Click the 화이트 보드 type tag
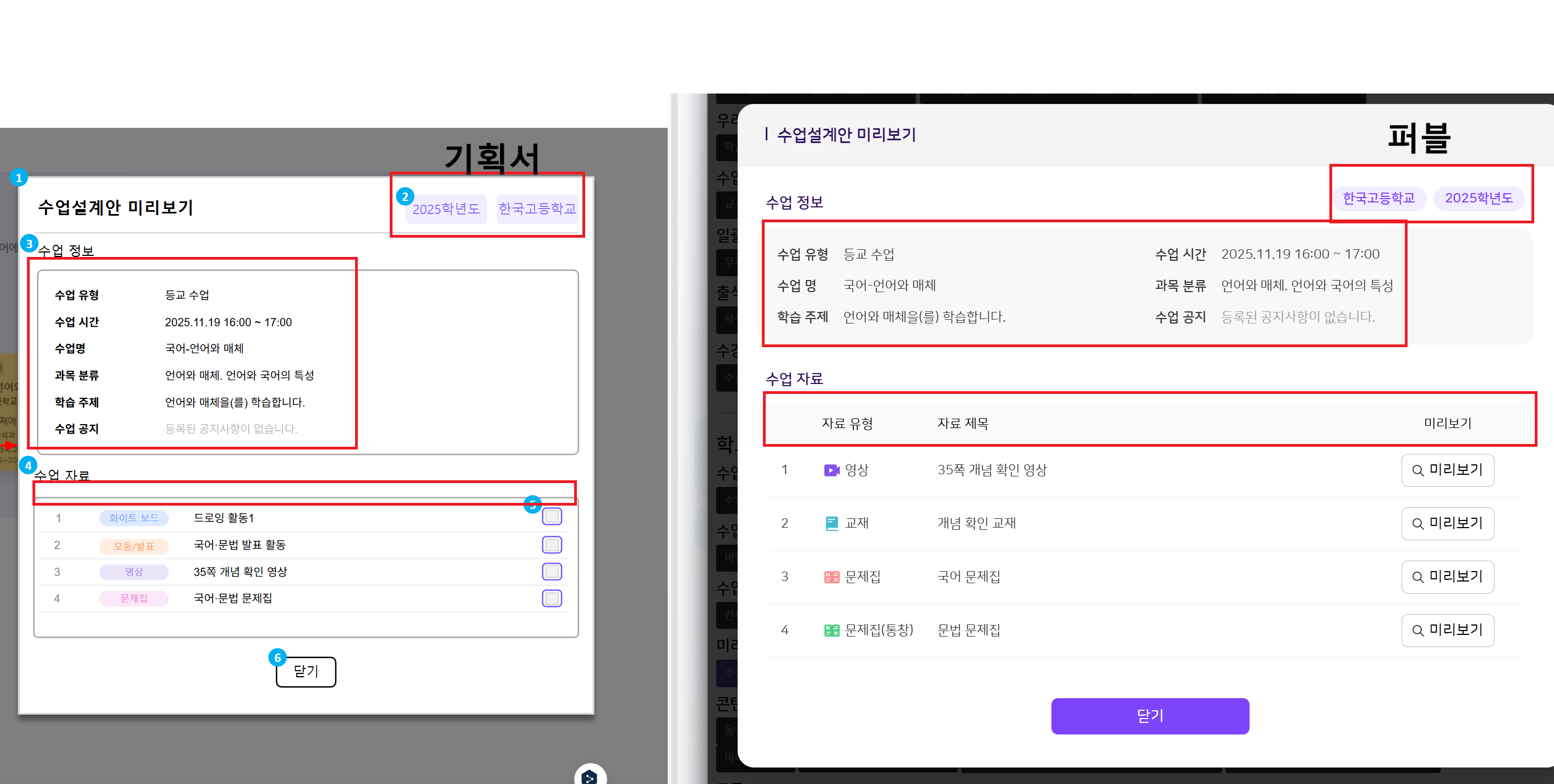Image resolution: width=1554 pixels, height=784 pixels. (133, 518)
